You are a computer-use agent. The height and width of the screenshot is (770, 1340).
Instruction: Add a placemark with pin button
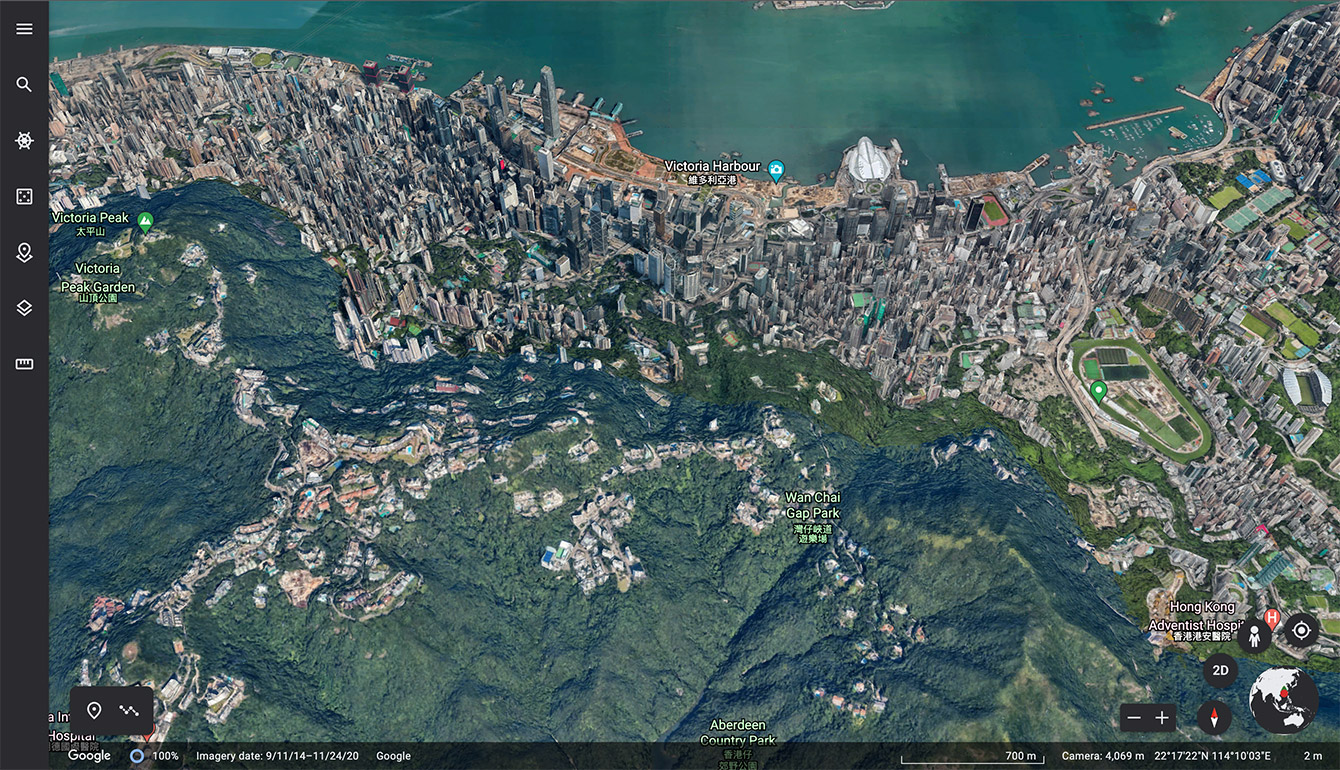tap(94, 711)
